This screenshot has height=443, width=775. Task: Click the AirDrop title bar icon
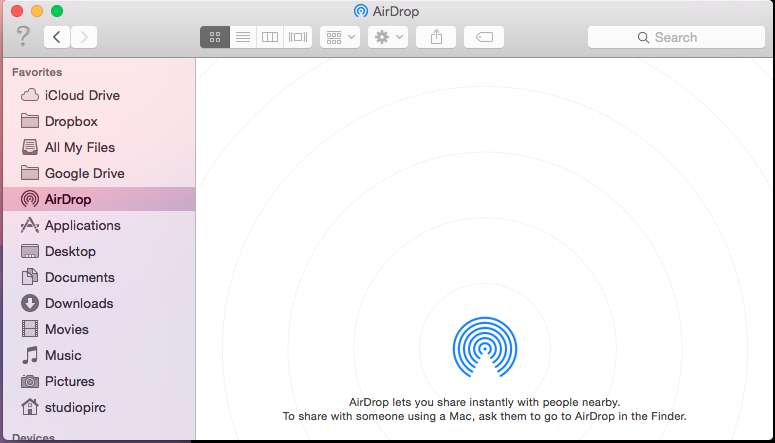click(361, 11)
